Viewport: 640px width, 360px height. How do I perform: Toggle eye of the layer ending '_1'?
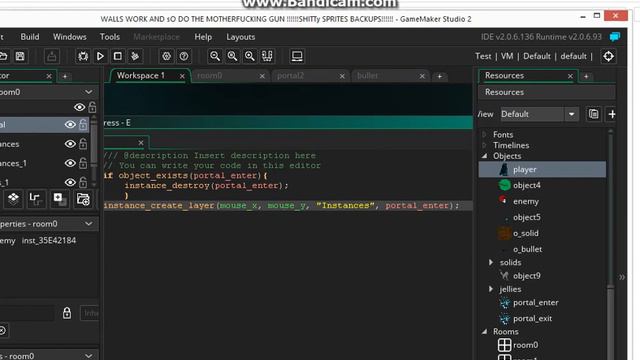[70, 182]
